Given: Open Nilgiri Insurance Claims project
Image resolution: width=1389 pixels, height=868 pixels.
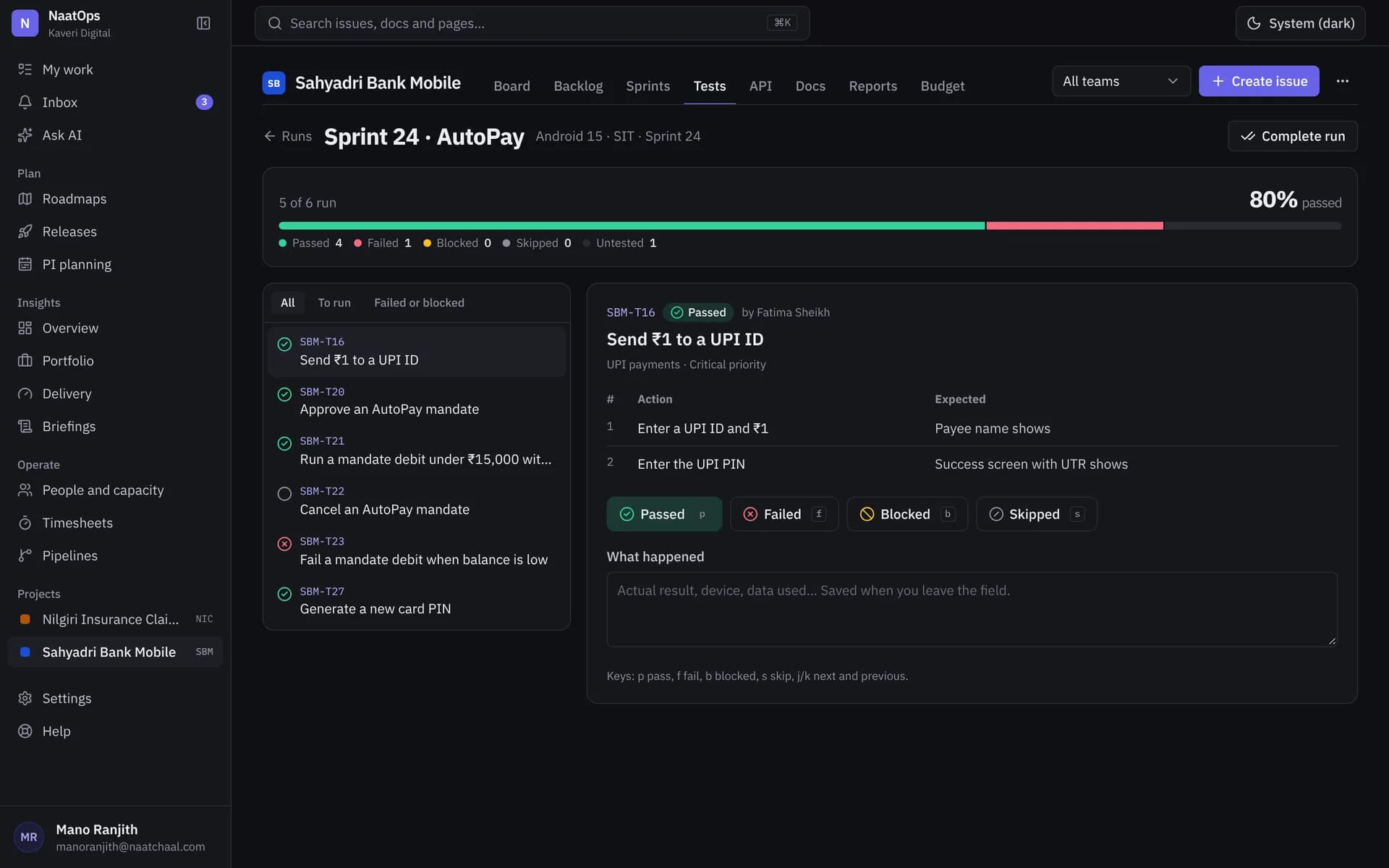Looking at the screenshot, I should coord(115,619).
